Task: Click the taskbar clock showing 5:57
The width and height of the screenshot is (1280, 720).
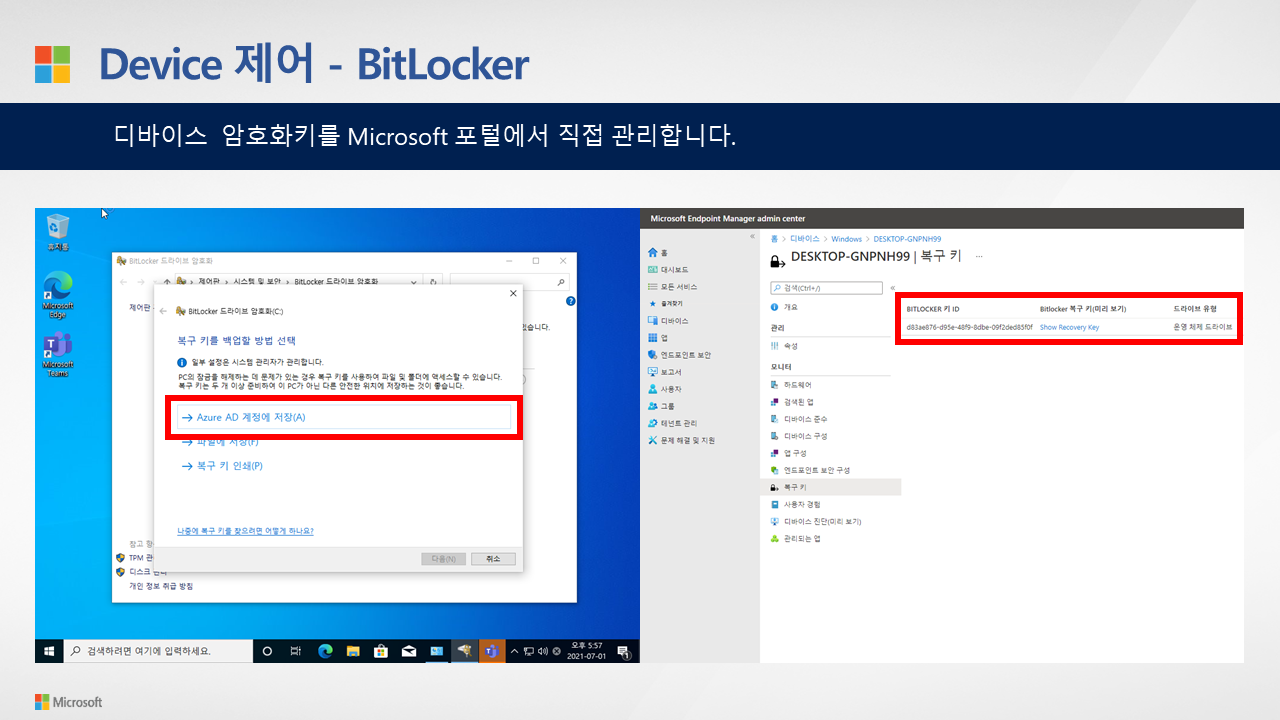Action: click(x=587, y=651)
